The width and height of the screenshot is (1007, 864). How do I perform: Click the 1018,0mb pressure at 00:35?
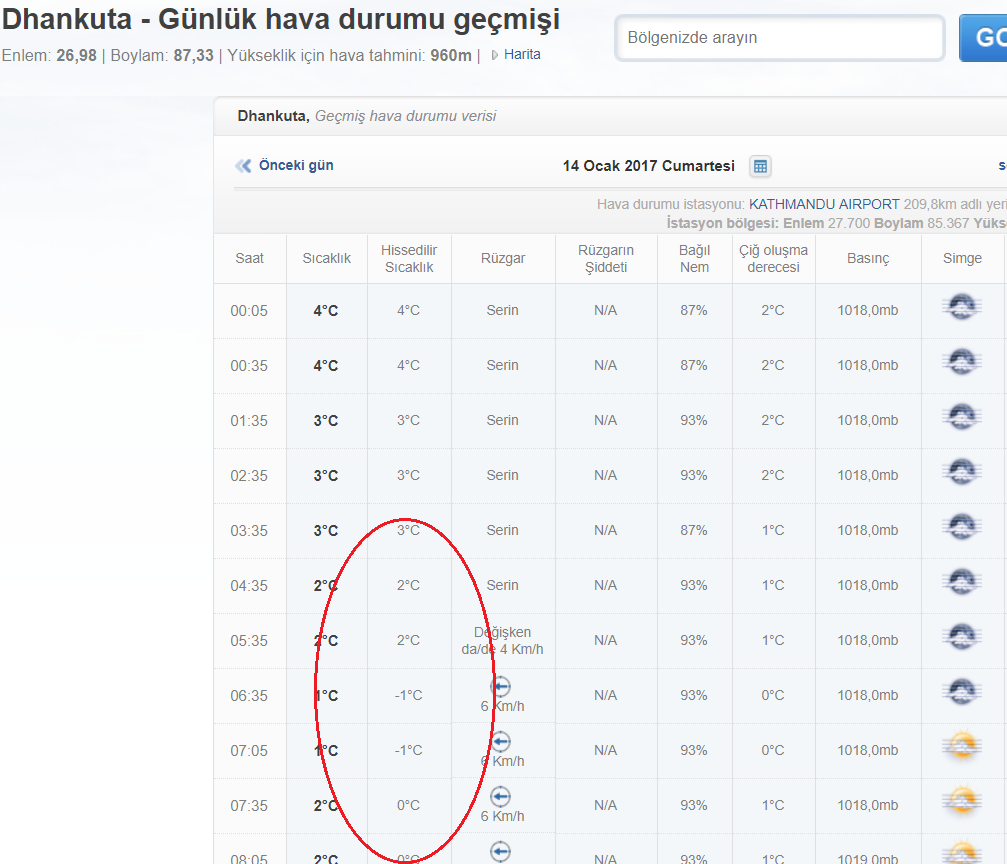[x=868, y=366]
